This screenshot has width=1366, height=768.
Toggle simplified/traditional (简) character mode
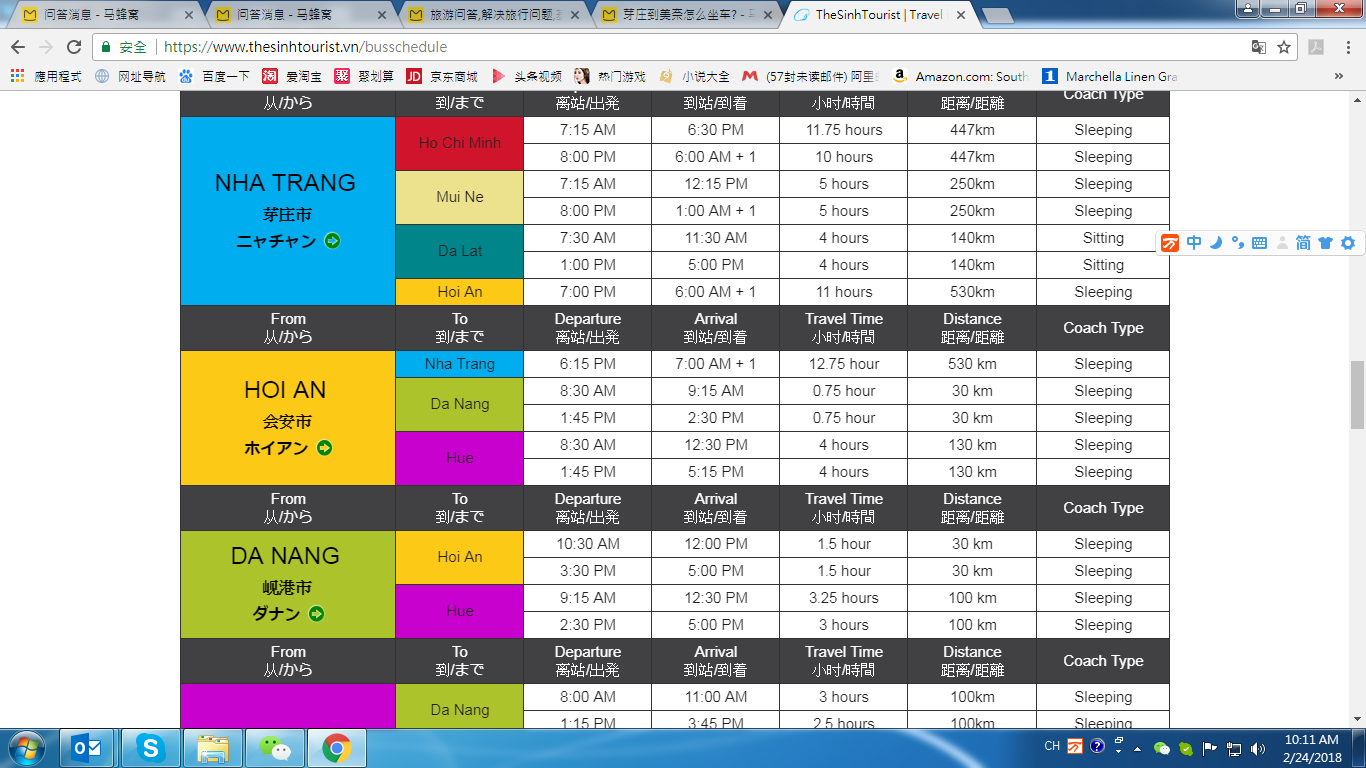(1303, 243)
